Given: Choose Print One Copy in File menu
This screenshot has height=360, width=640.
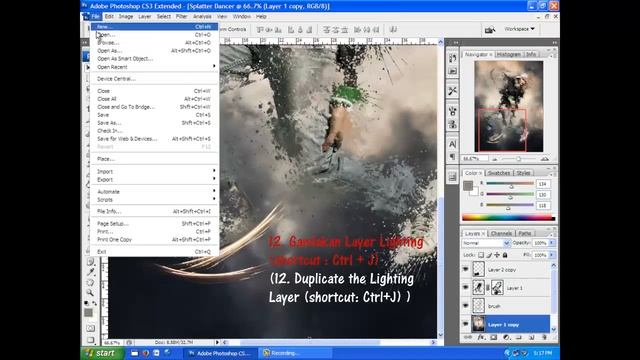Looking at the screenshot, I should 155,240.
